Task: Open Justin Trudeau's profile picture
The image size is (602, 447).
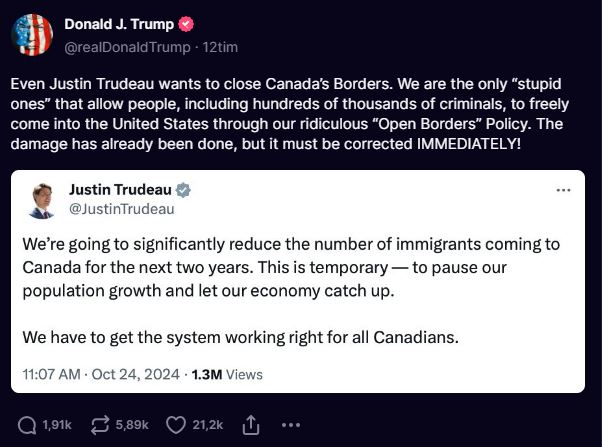Action: [42, 198]
